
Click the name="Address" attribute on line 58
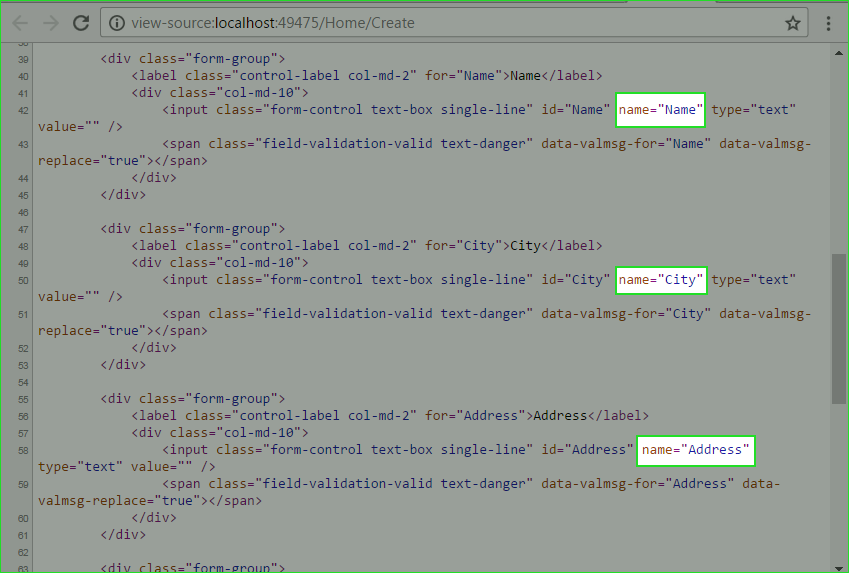(x=696, y=450)
